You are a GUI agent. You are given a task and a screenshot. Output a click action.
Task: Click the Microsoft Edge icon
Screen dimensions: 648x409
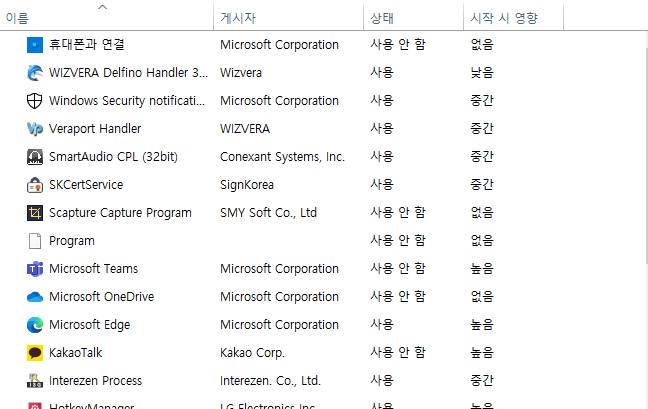(35, 325)
